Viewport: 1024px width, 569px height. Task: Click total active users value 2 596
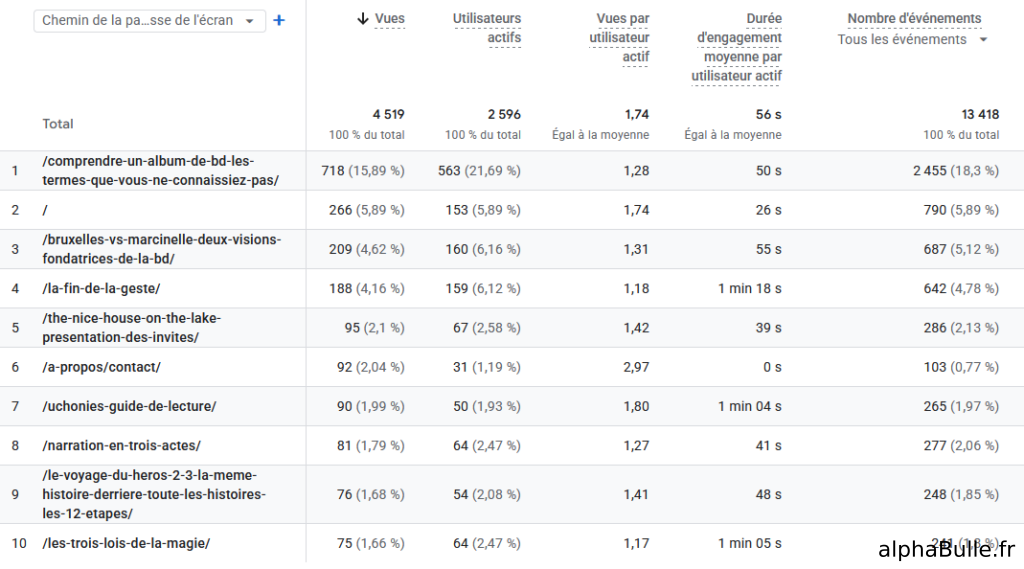(x=504, y=114)
